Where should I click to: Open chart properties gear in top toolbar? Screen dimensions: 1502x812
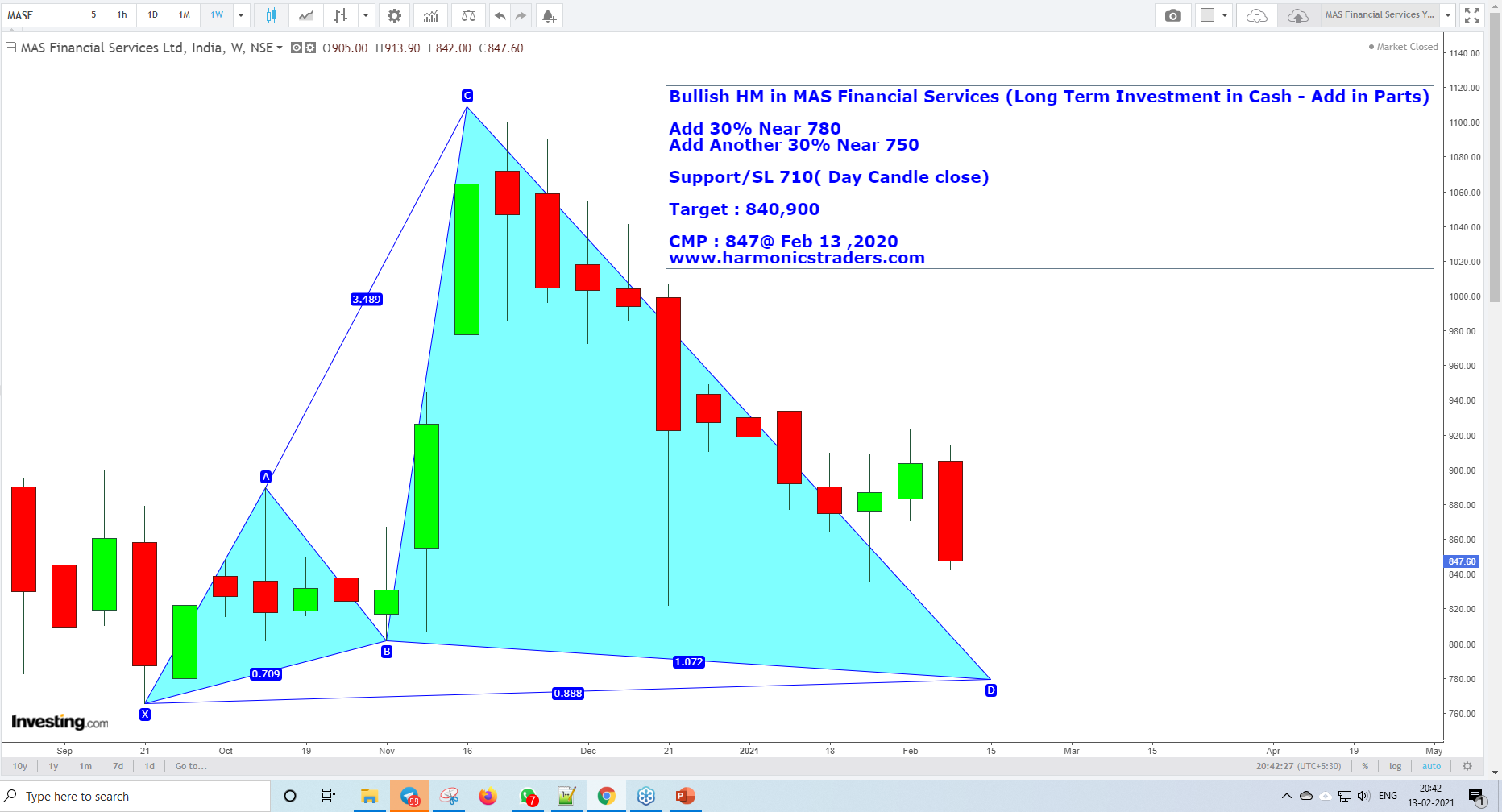pos(394,15)
